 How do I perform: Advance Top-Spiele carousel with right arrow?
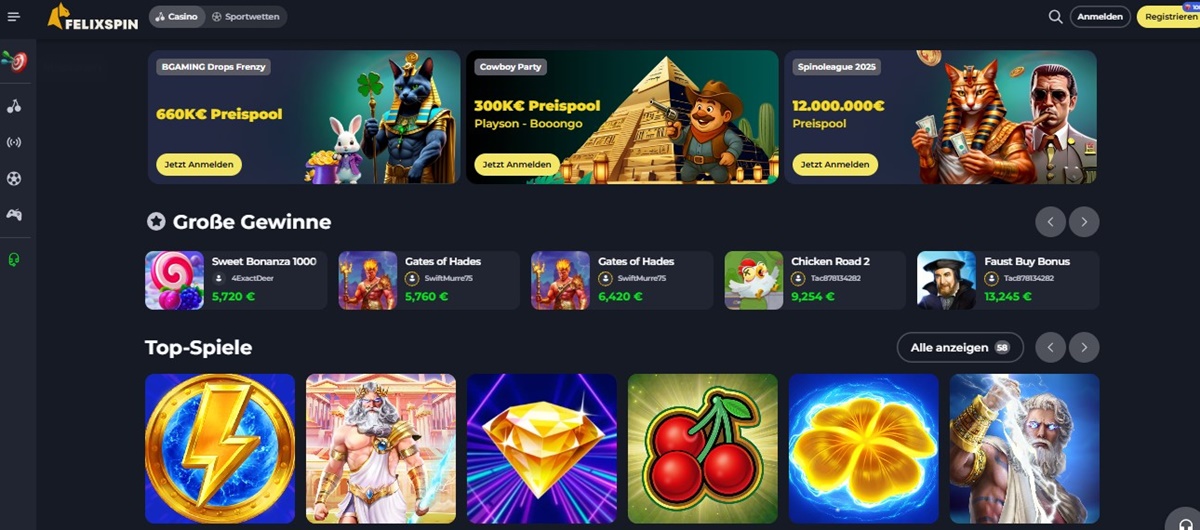1084,347
